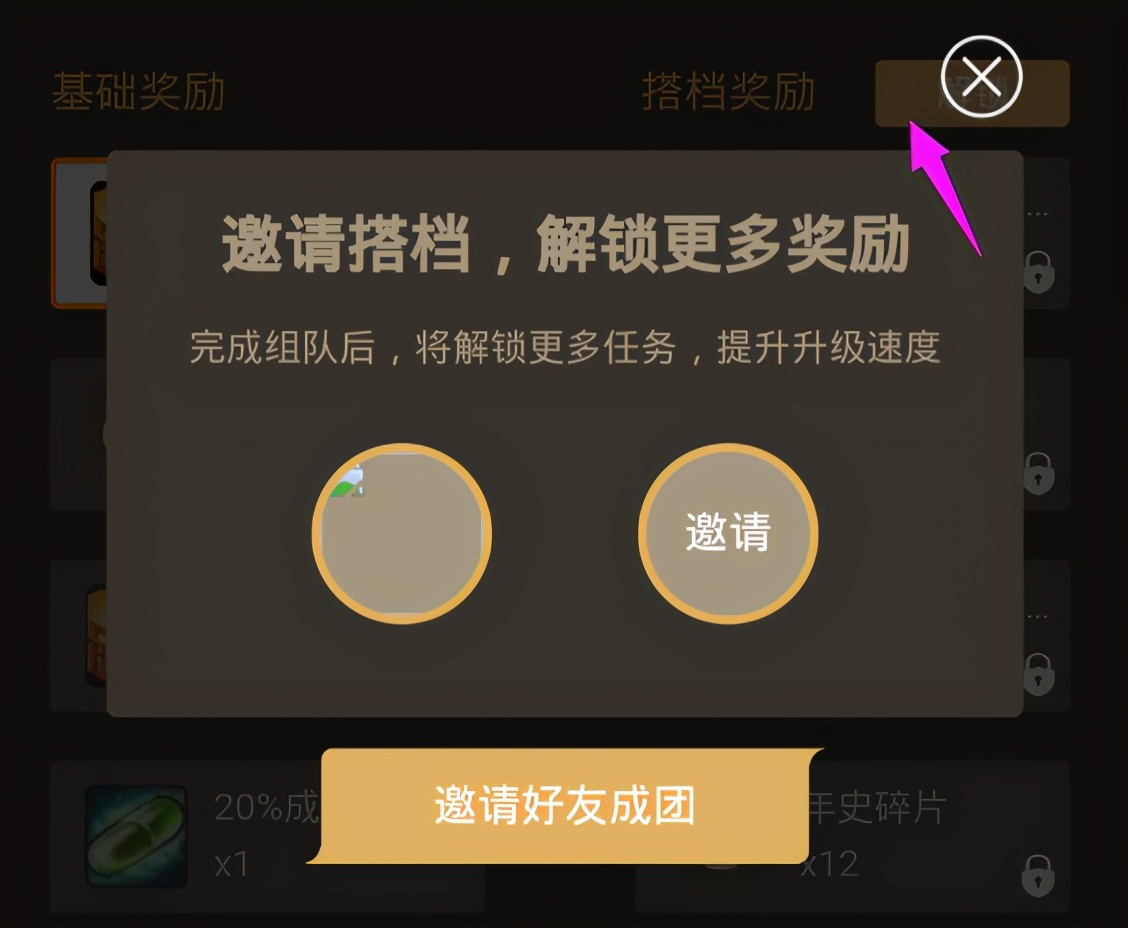The height and width of the screenshot is (928, 1128).
Task: Click the 邀请好友成团 button
Action: coord(565,805)
